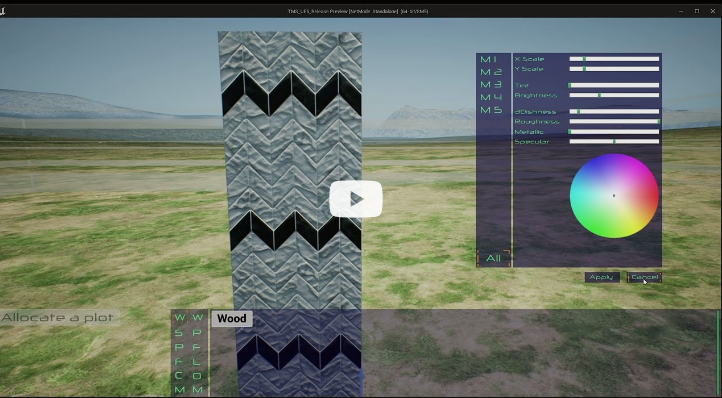
Task: Select the M5 material slot
Action: click(x=491, y=110)
